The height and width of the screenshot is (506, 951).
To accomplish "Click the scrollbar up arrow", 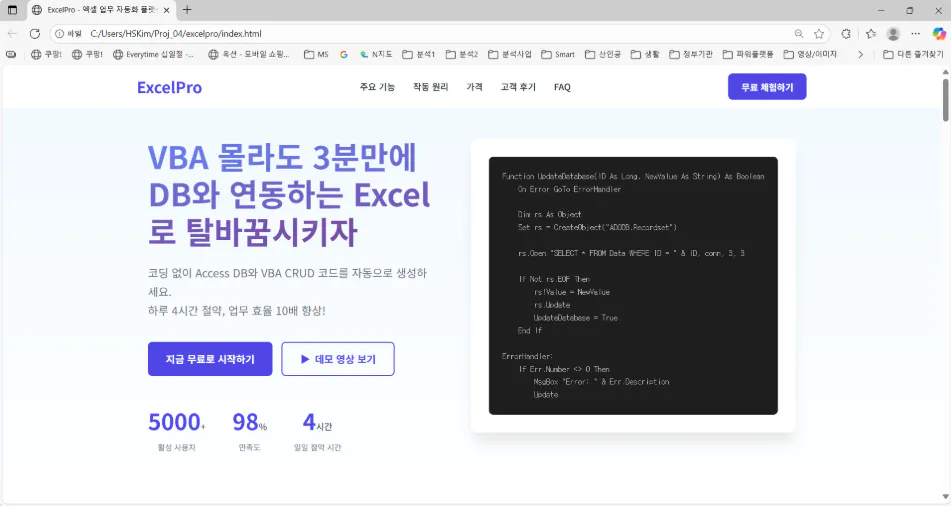I will click(946, 72).
